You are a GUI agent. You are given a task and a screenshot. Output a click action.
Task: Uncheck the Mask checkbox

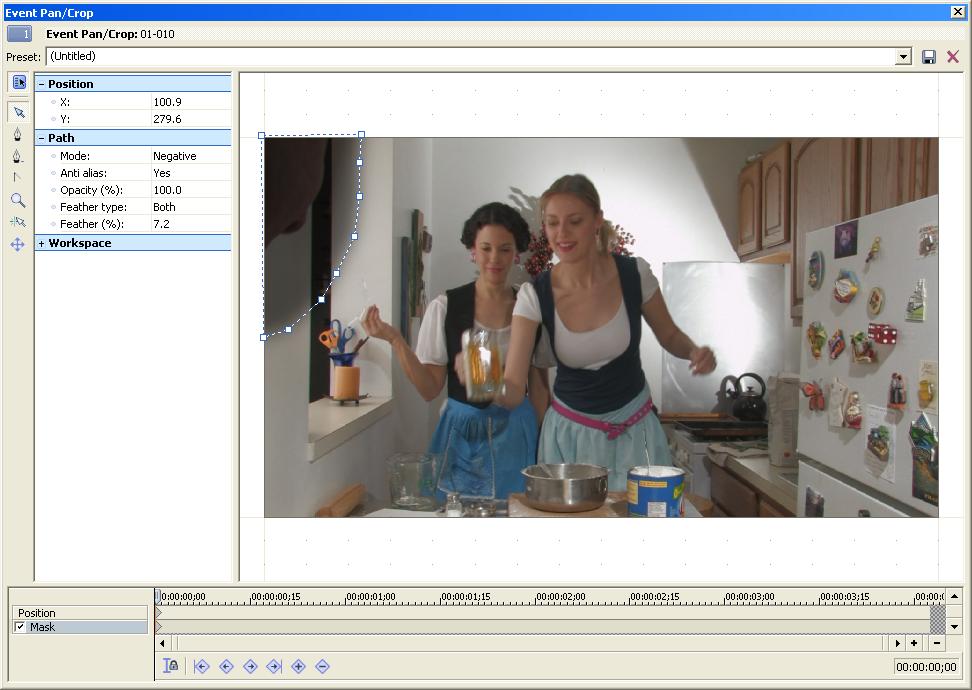(x=20, y=627)
